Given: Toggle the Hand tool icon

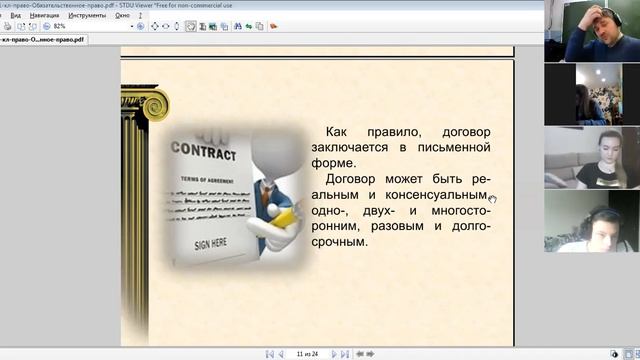Looking at the screenshot, I should point(191,27).
